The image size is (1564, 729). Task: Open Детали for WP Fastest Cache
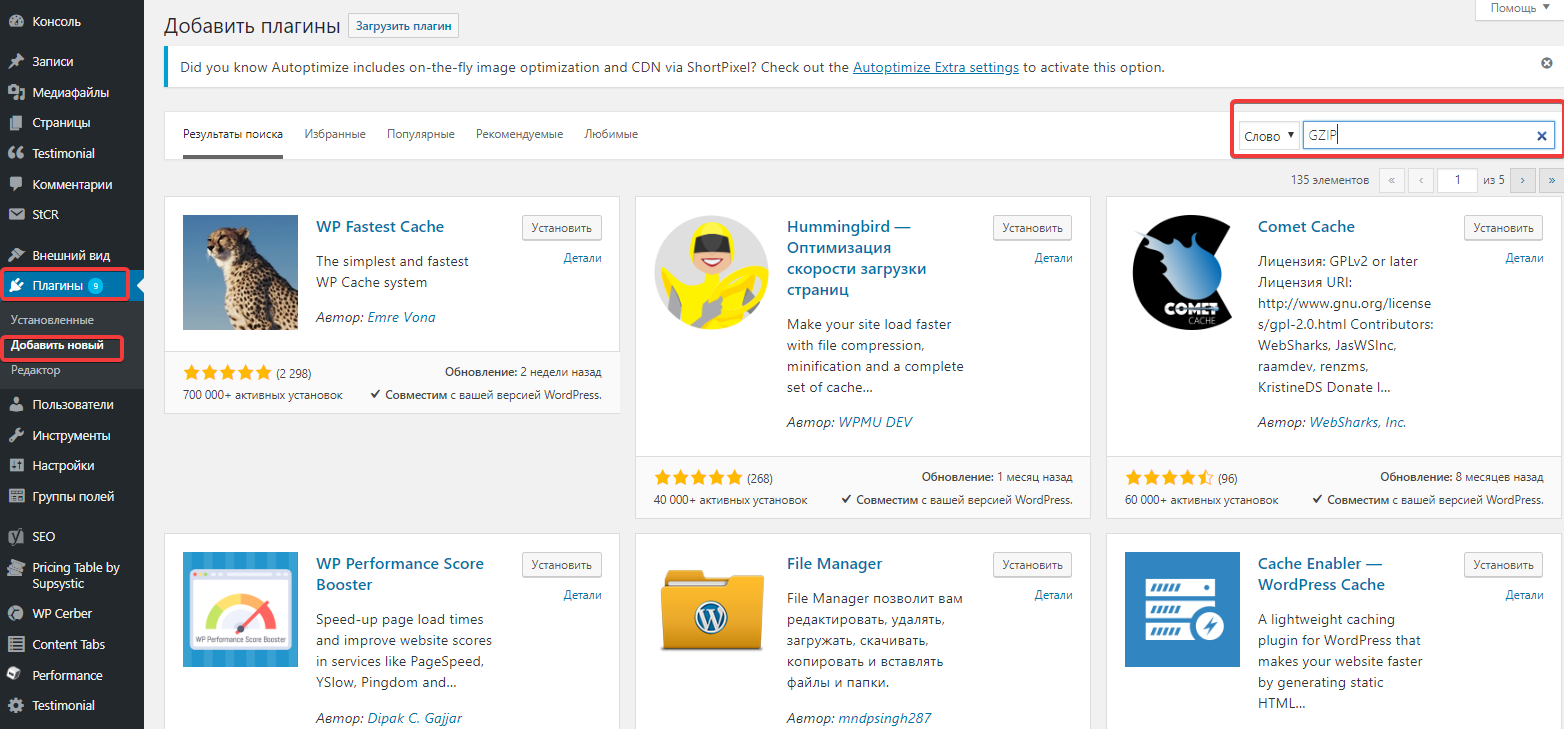point(582,258)
